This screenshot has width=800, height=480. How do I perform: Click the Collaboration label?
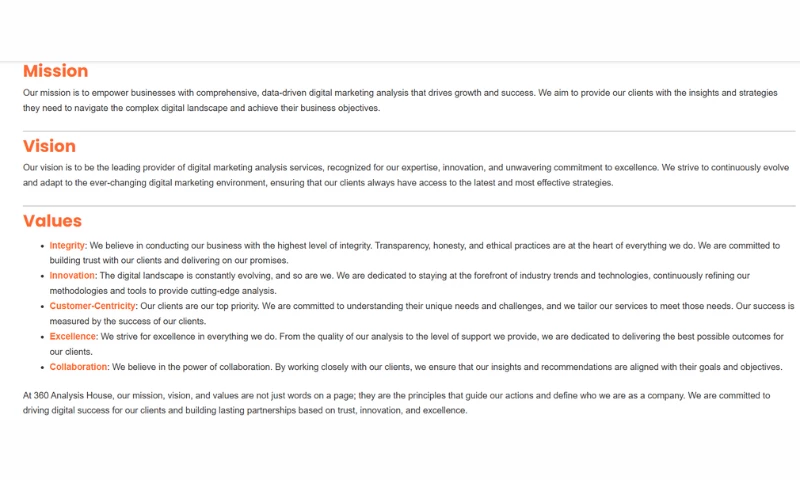click(79, 367)
